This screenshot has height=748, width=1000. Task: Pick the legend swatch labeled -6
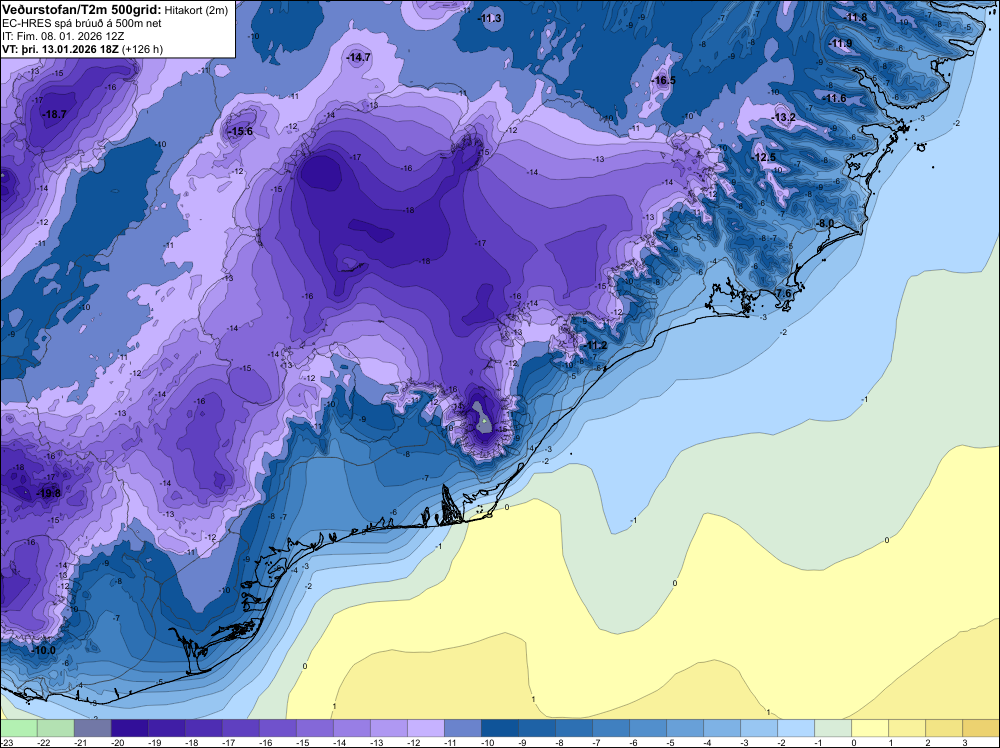tap(648, 728)
